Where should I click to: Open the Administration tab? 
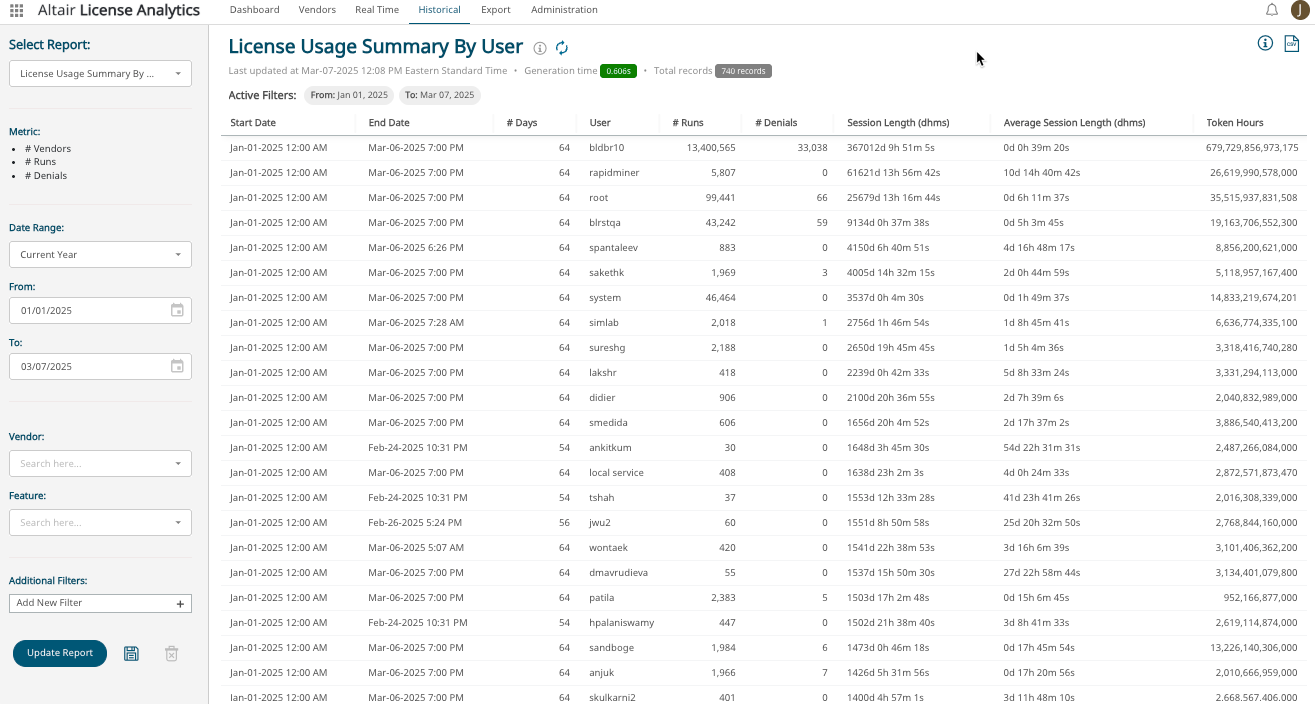click(564, 10)
